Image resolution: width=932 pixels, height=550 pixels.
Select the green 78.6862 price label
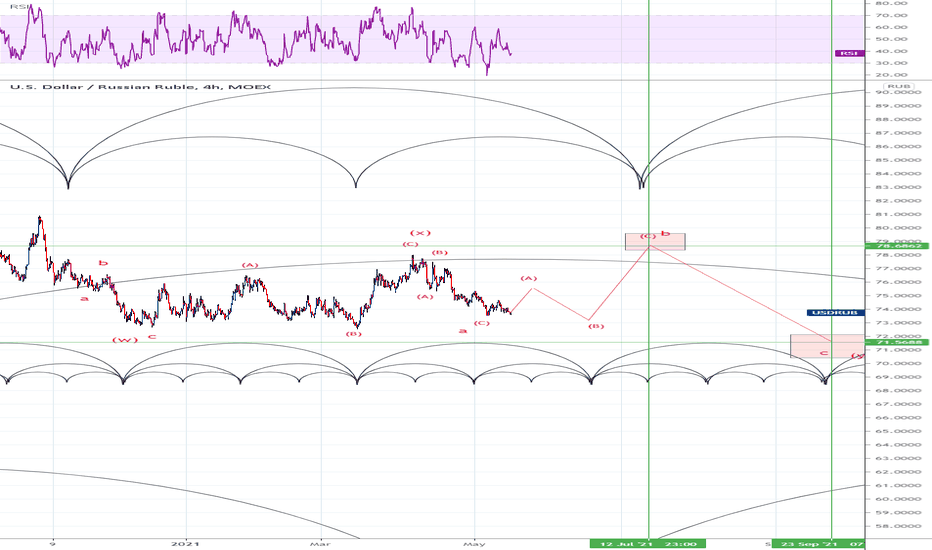tap(898, 246)
